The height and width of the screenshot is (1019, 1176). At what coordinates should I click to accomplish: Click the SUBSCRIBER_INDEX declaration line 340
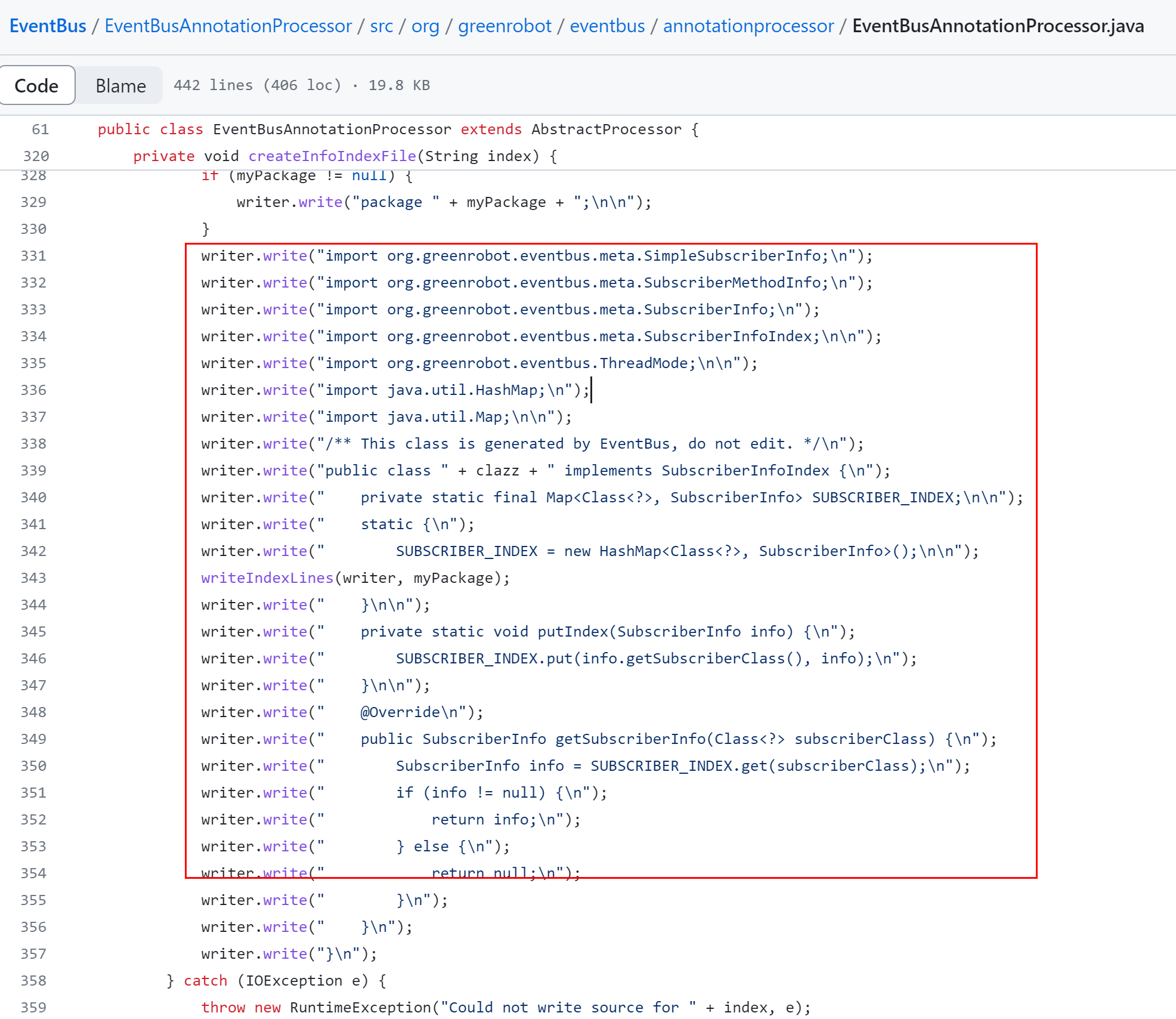point(612,498)
